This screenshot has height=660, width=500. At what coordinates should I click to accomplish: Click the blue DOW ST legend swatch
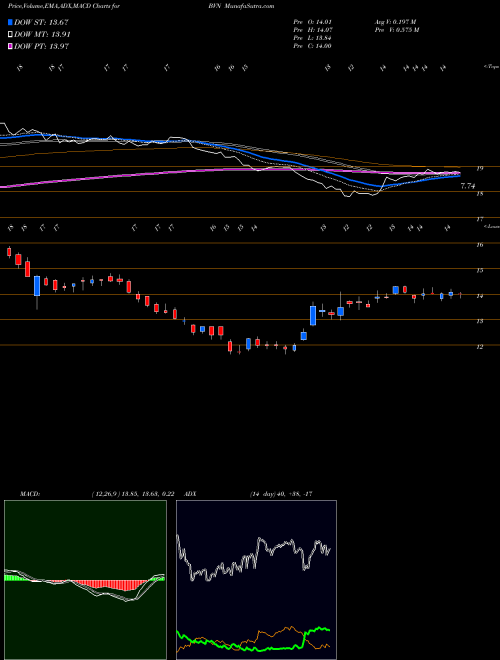[10, 22]
